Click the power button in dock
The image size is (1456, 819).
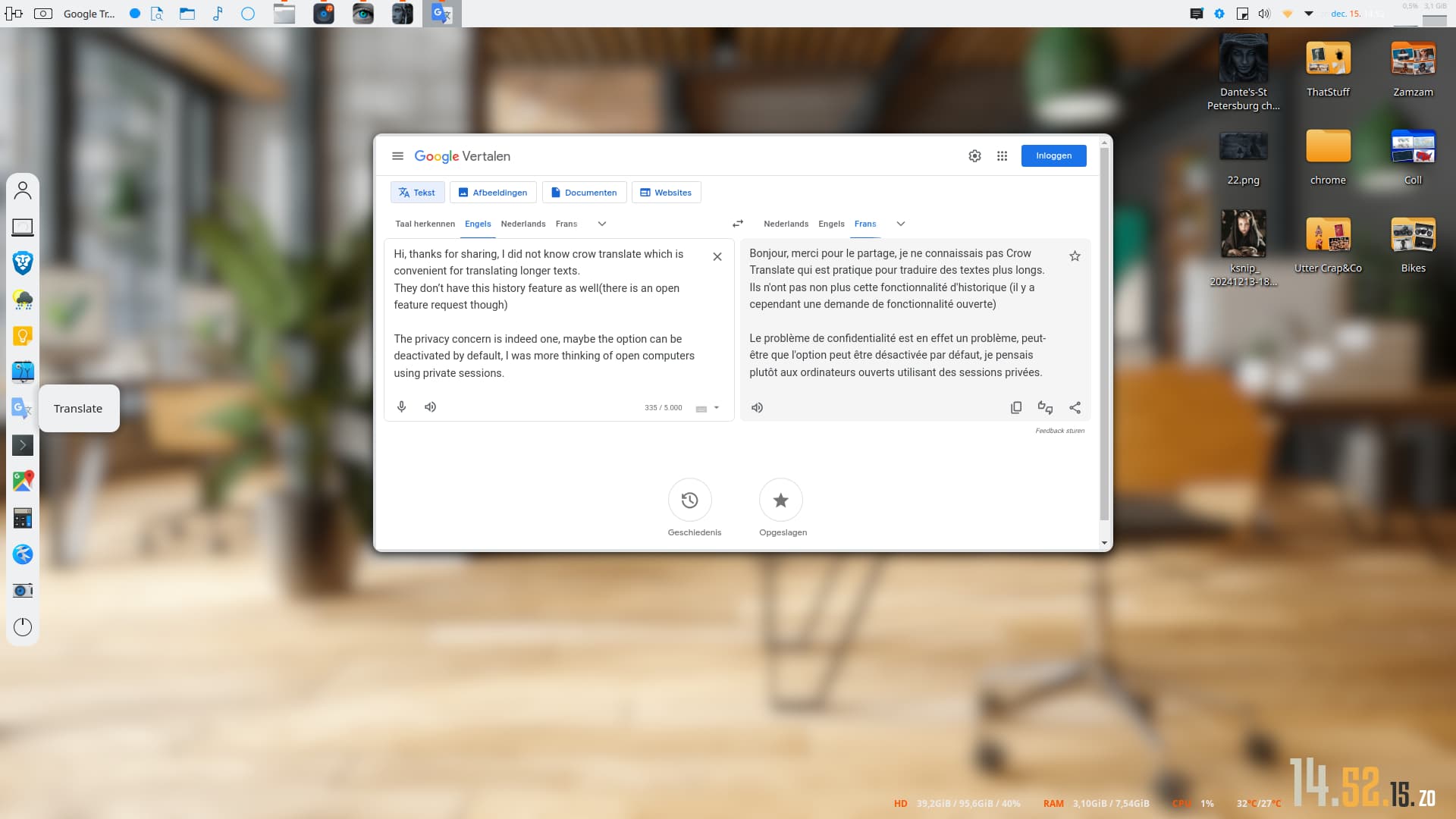tap(23, 627)
